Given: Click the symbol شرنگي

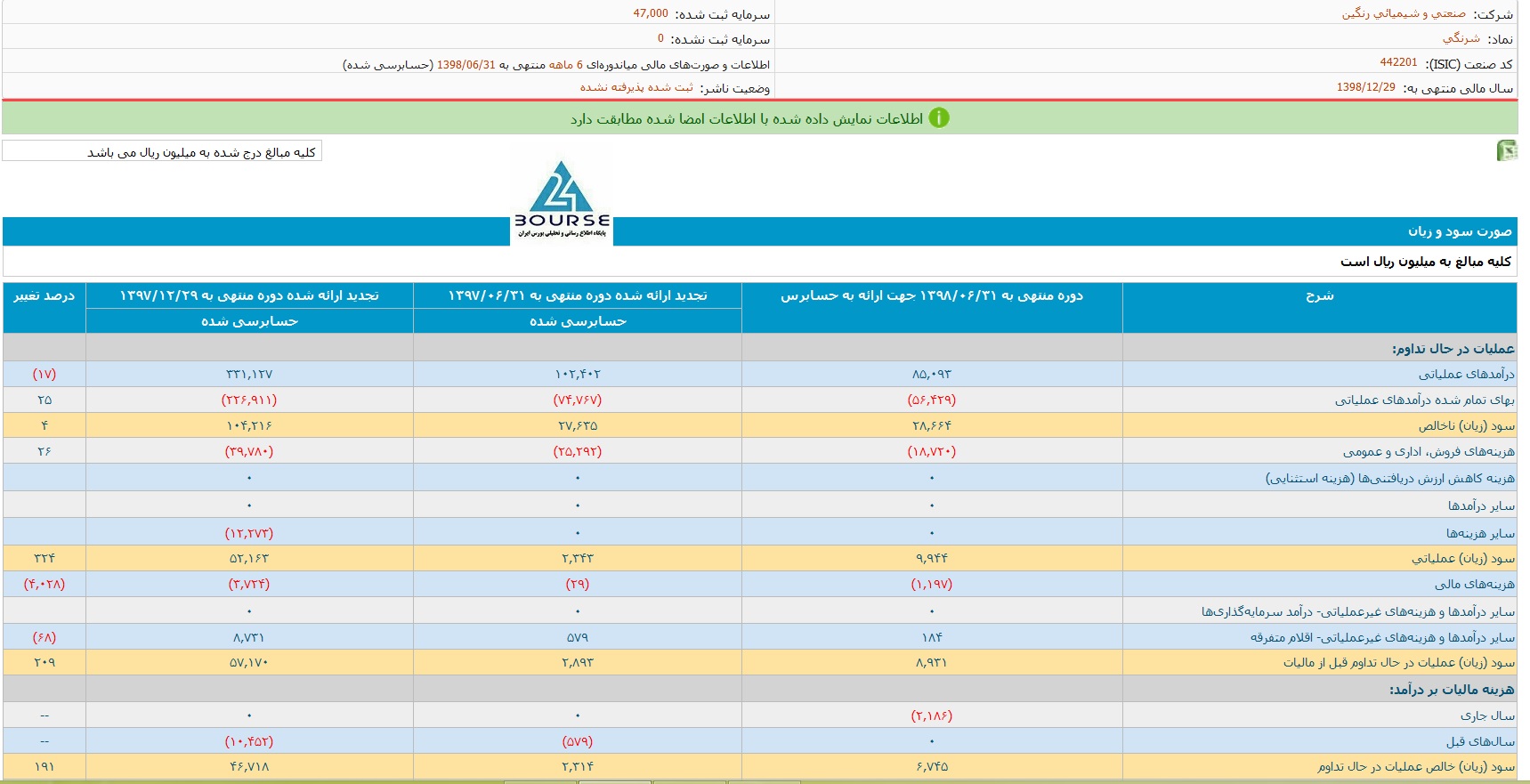Looking at the screenshot, I should coord(1461,38).
